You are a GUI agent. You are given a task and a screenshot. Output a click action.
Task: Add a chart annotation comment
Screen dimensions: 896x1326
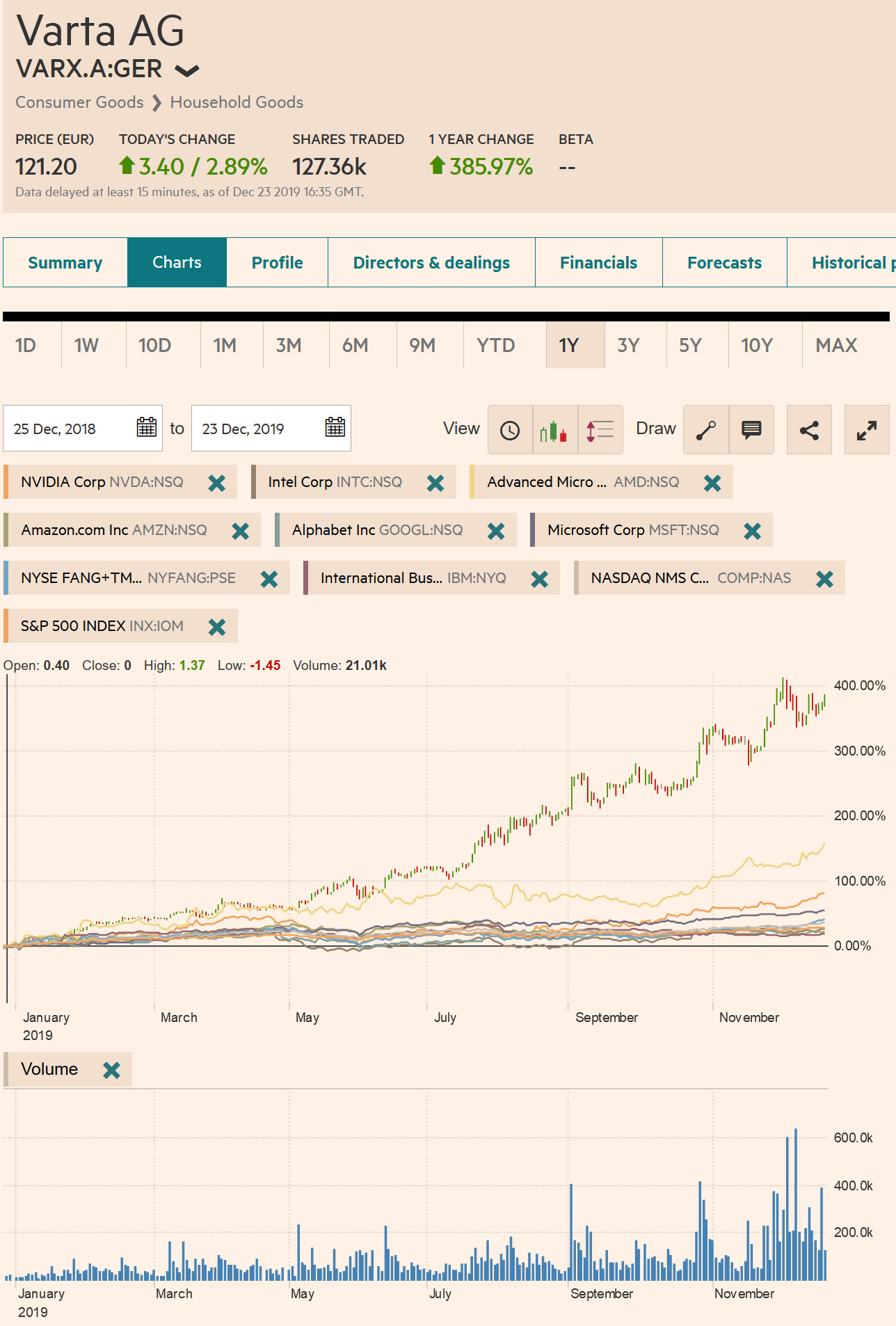click(751, 430)
